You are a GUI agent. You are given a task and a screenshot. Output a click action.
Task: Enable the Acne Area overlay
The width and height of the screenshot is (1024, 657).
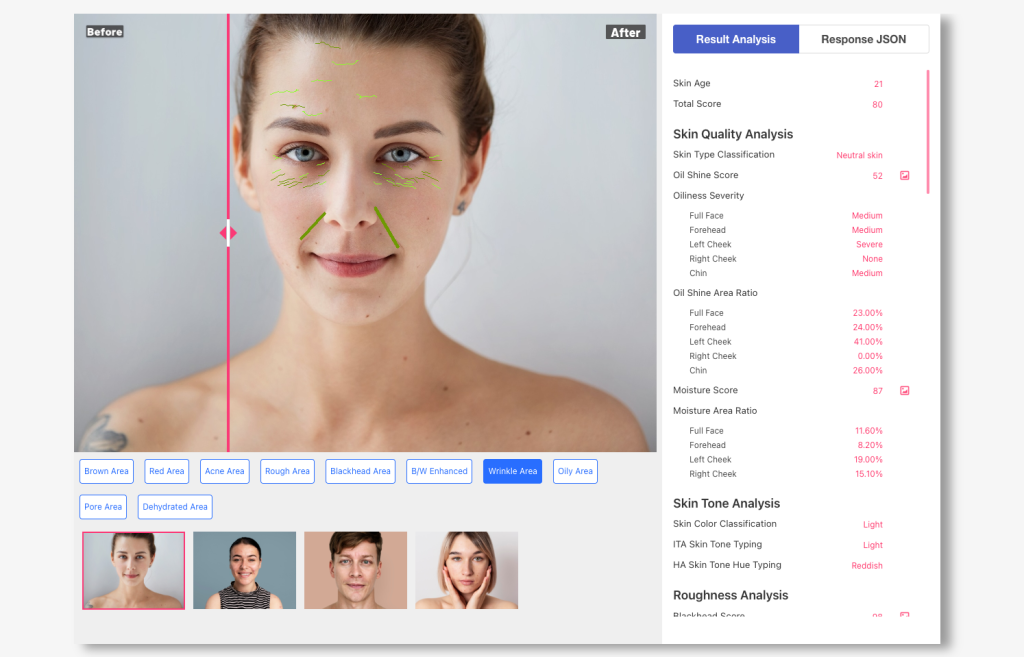point(225,471)
